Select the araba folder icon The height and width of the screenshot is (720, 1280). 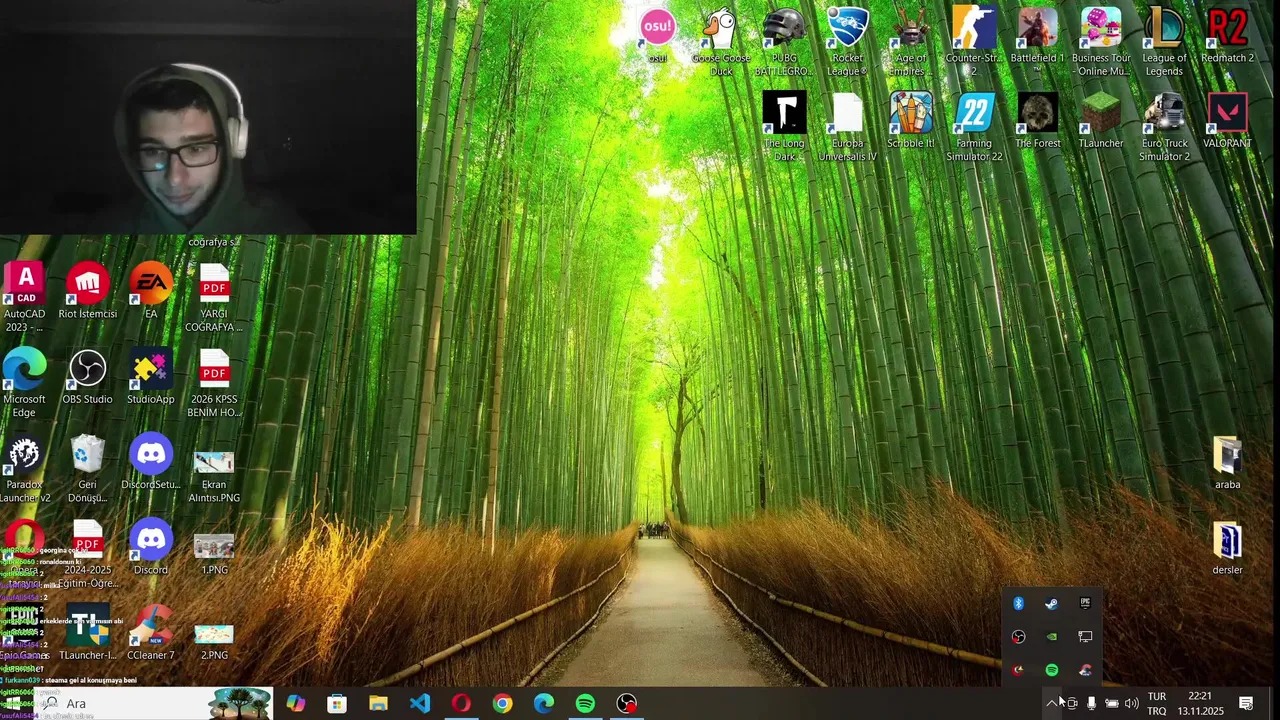click(1227, 463)
